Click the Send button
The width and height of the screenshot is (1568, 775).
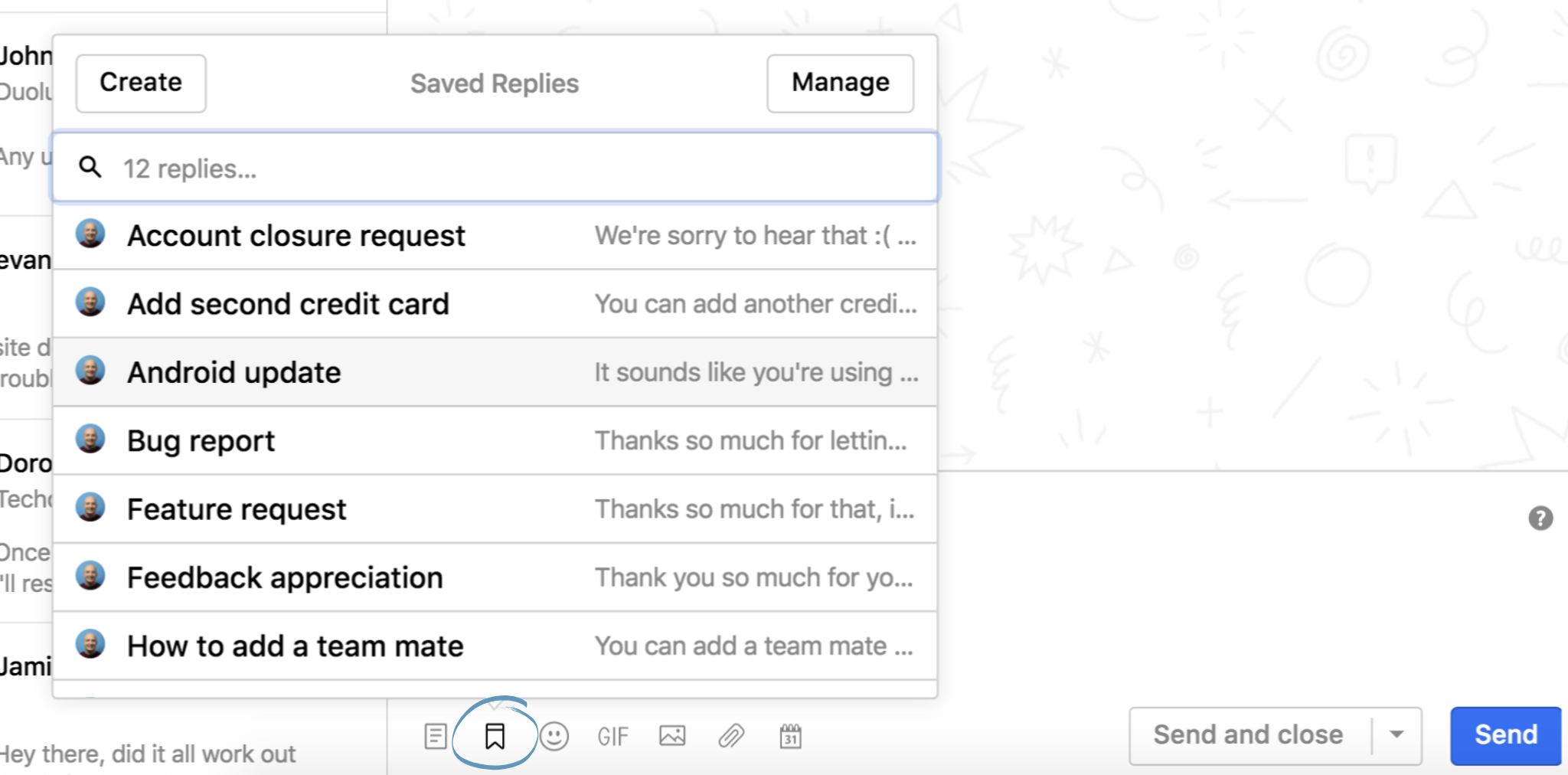coord(1505,735)
